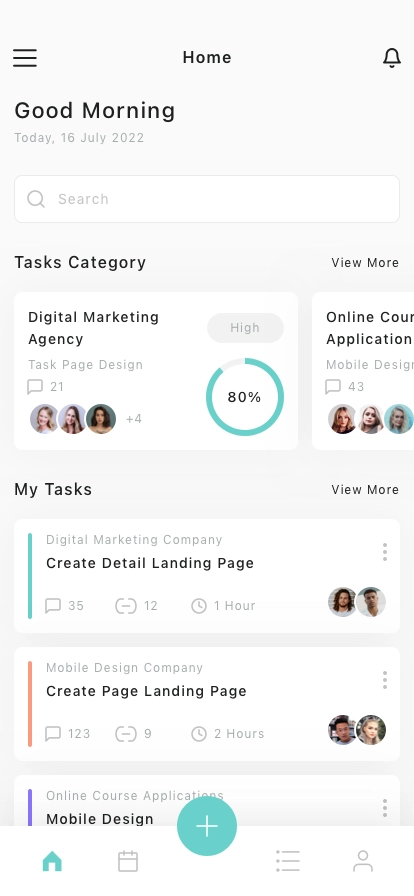Click the search magnifier icon
This screenshot has width=414, height=896.
tap(36, 199)
